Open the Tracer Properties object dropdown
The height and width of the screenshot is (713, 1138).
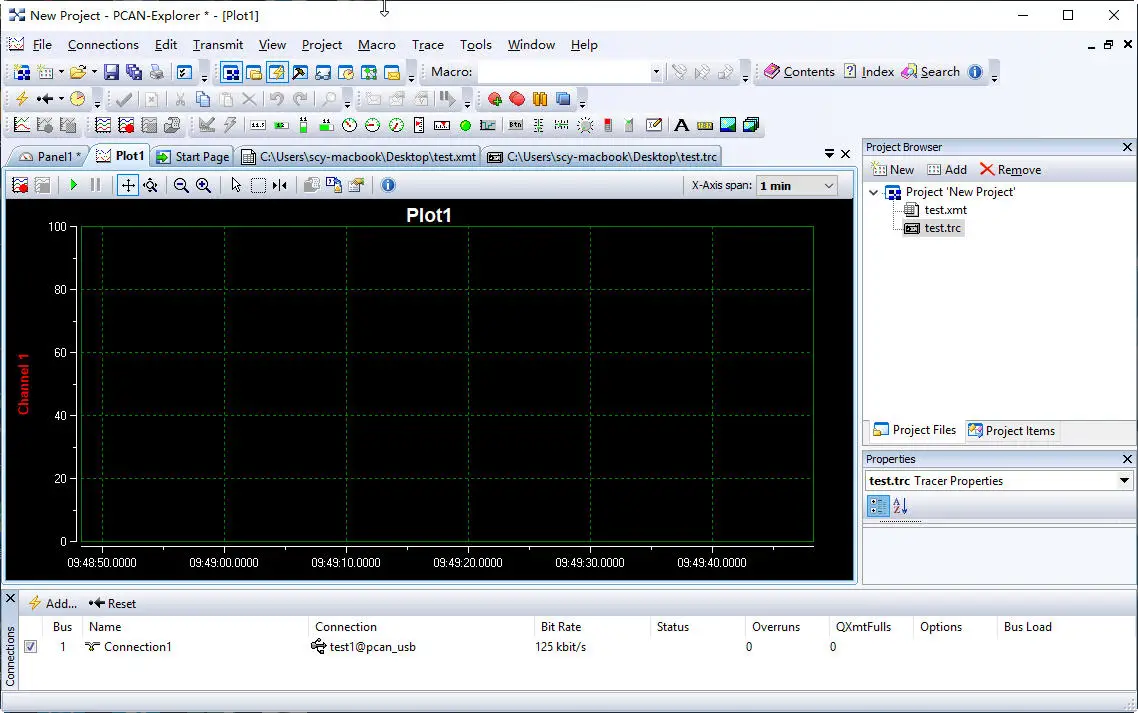tap(1123, 481)
